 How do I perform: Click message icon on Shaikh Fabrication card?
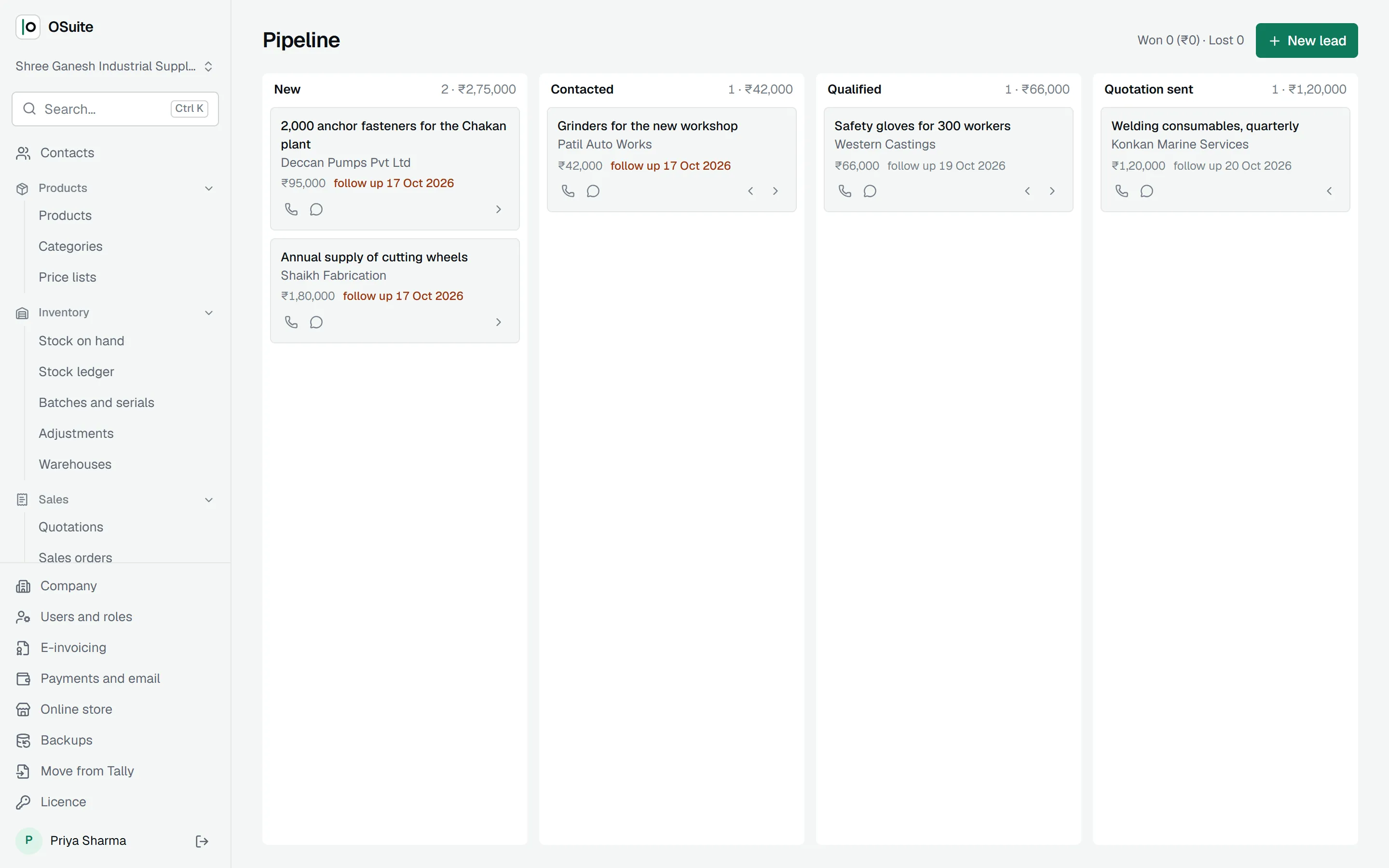316,322
